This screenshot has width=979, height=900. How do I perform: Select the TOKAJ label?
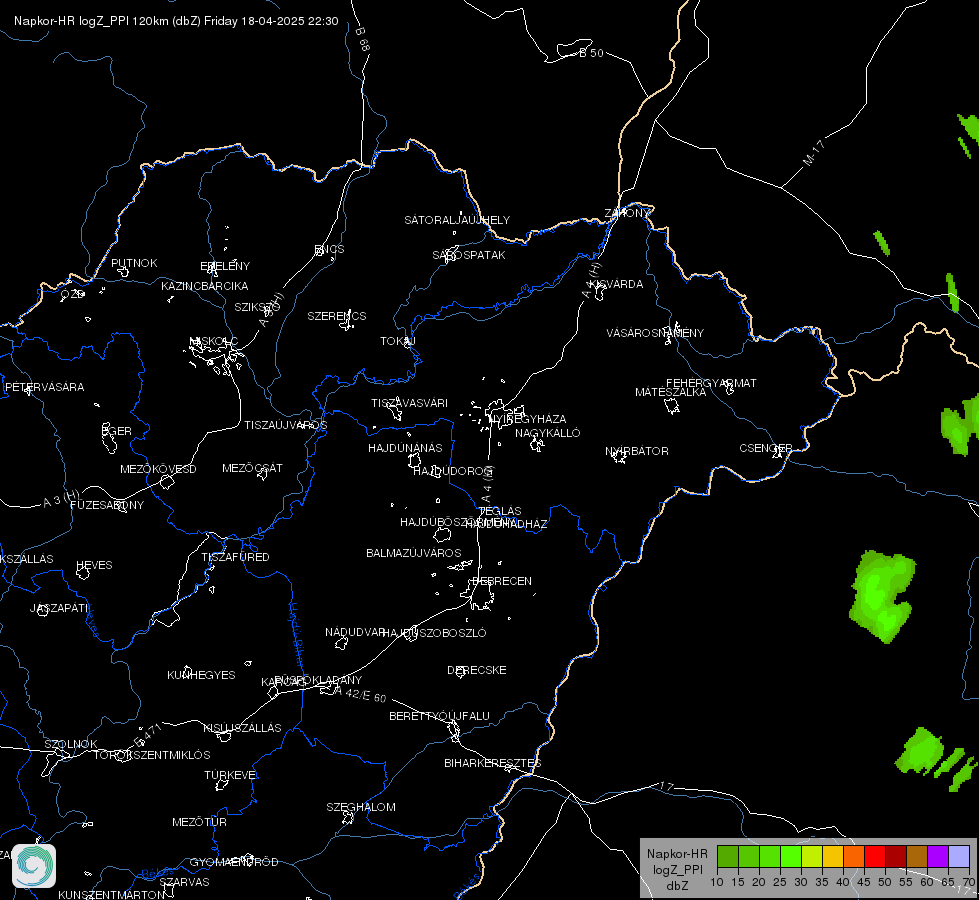pyautogui.click(x=398, y=341)
